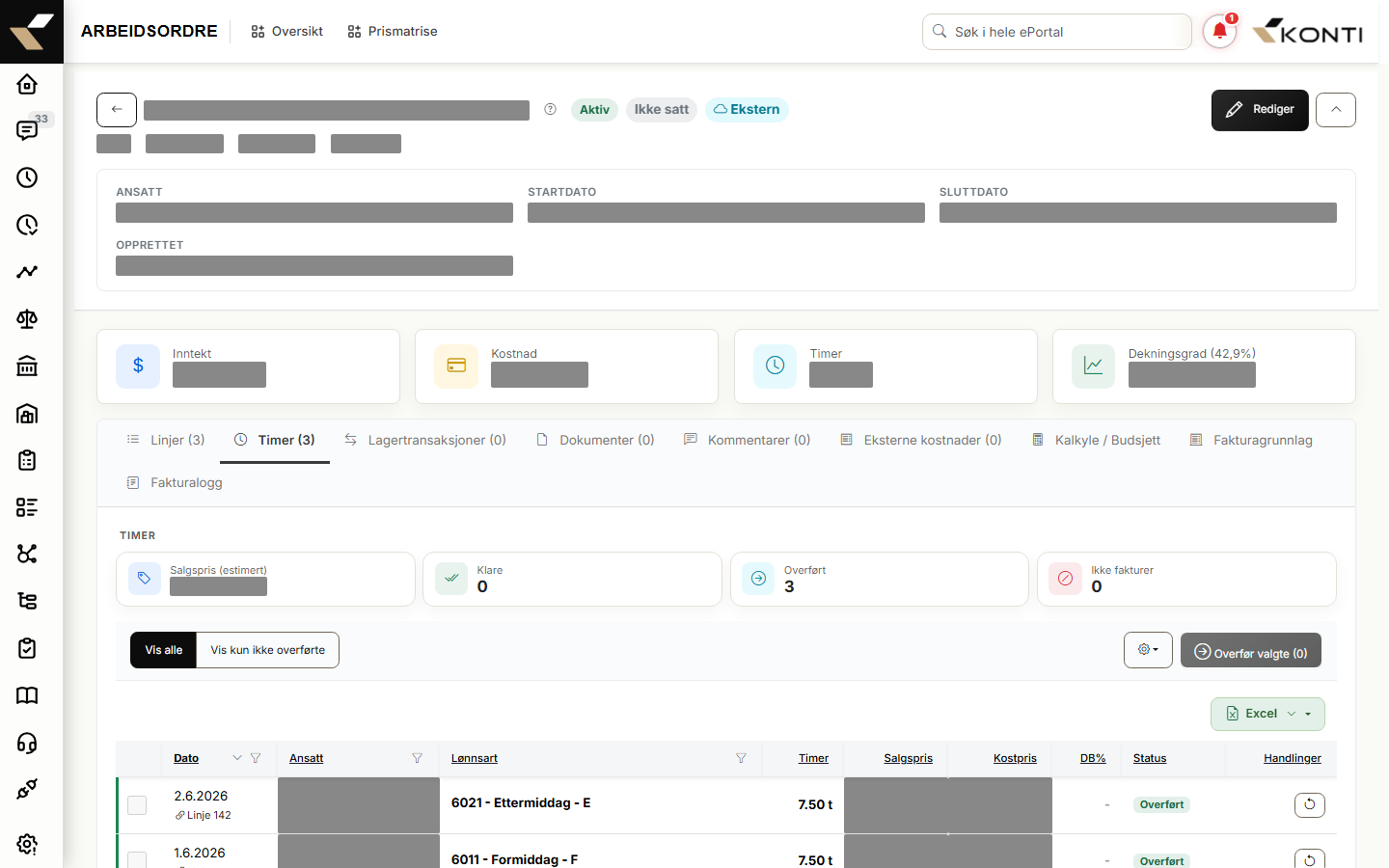
Task: Click the connected nodes sidebar icon
Action: point(27,554)
